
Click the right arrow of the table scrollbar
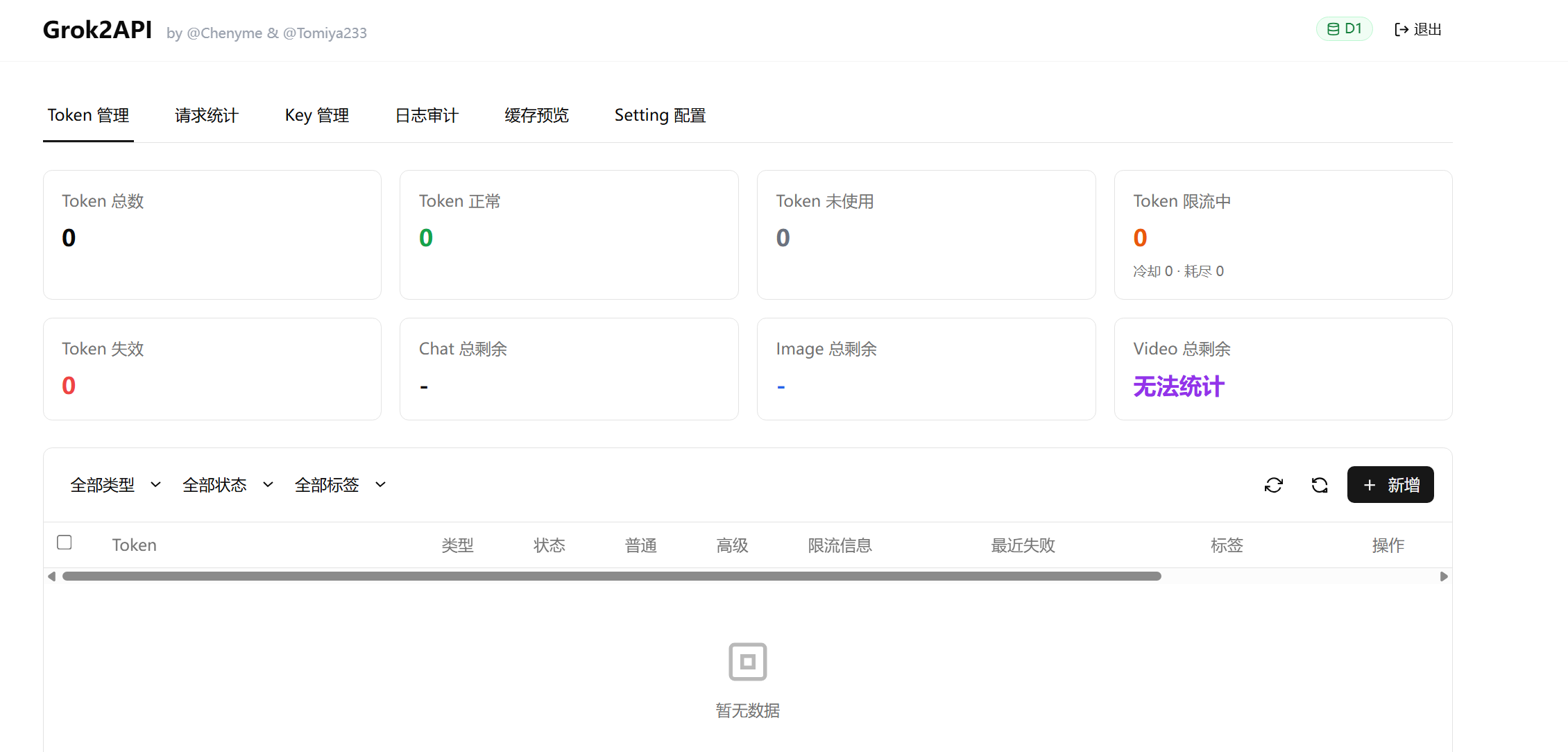1444,576
